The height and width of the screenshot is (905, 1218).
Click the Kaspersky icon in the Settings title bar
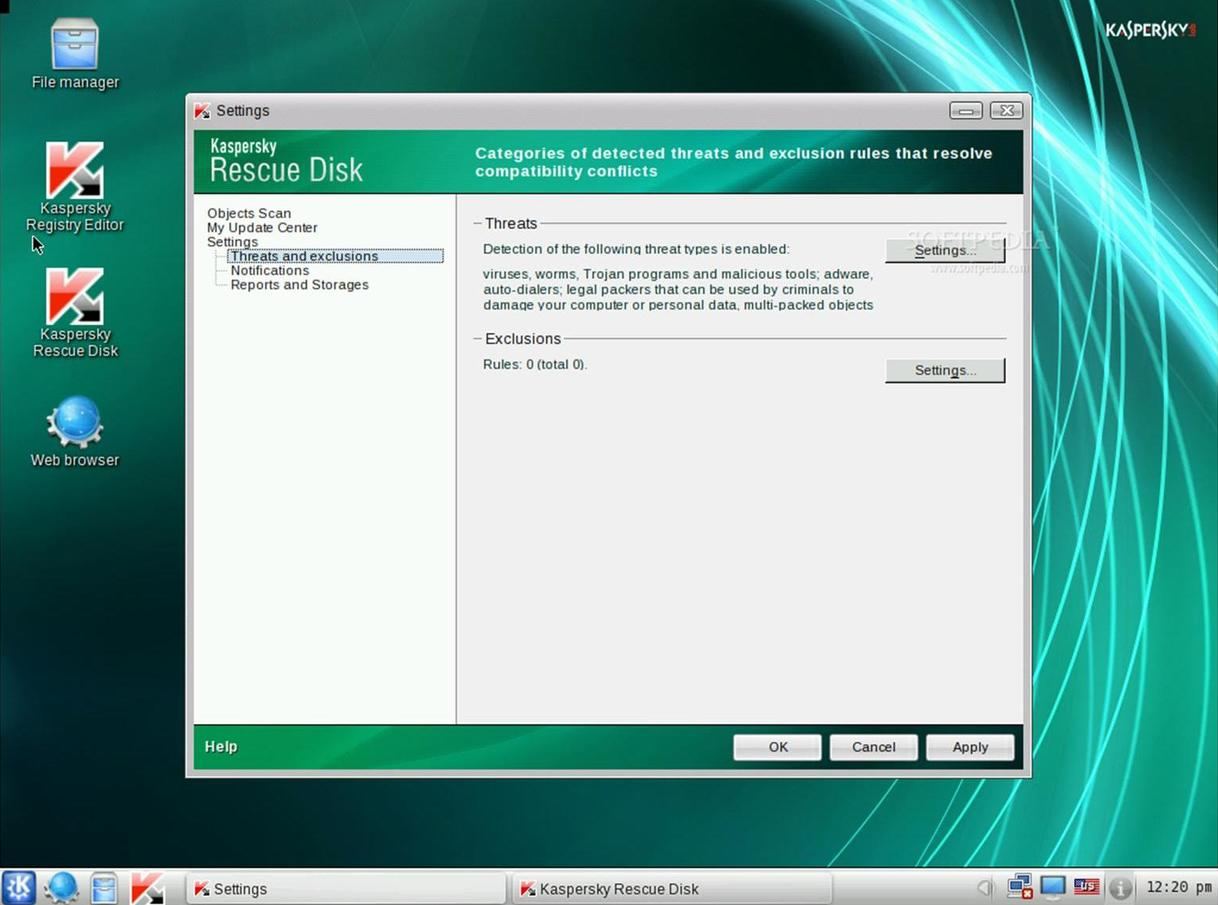coord(202,111)
